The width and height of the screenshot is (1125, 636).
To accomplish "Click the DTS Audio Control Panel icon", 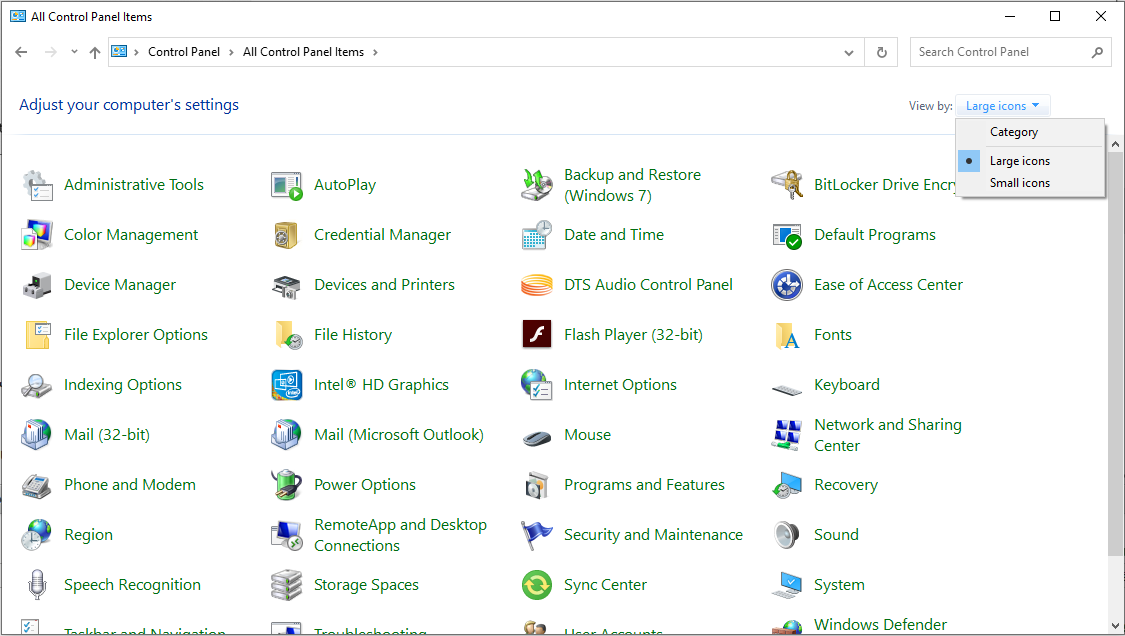I will (537, 285).
